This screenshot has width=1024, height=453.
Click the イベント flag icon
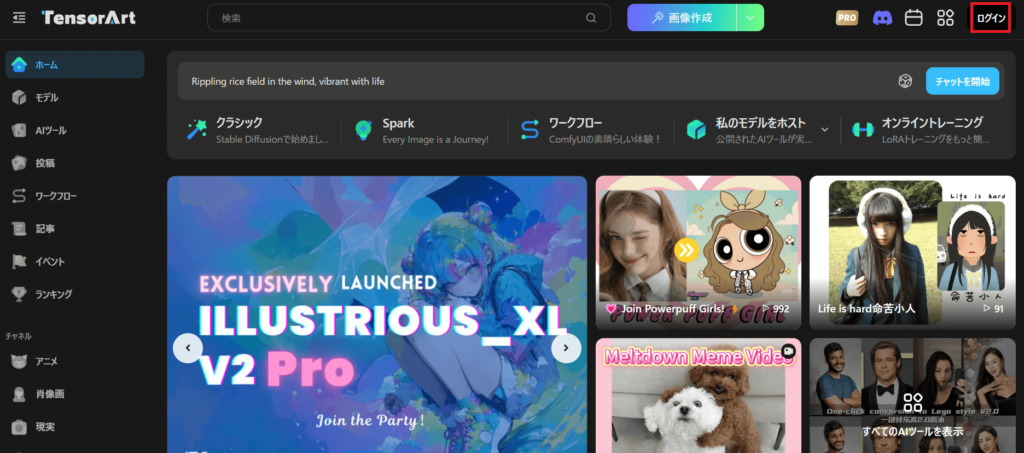tap(20, 261)
